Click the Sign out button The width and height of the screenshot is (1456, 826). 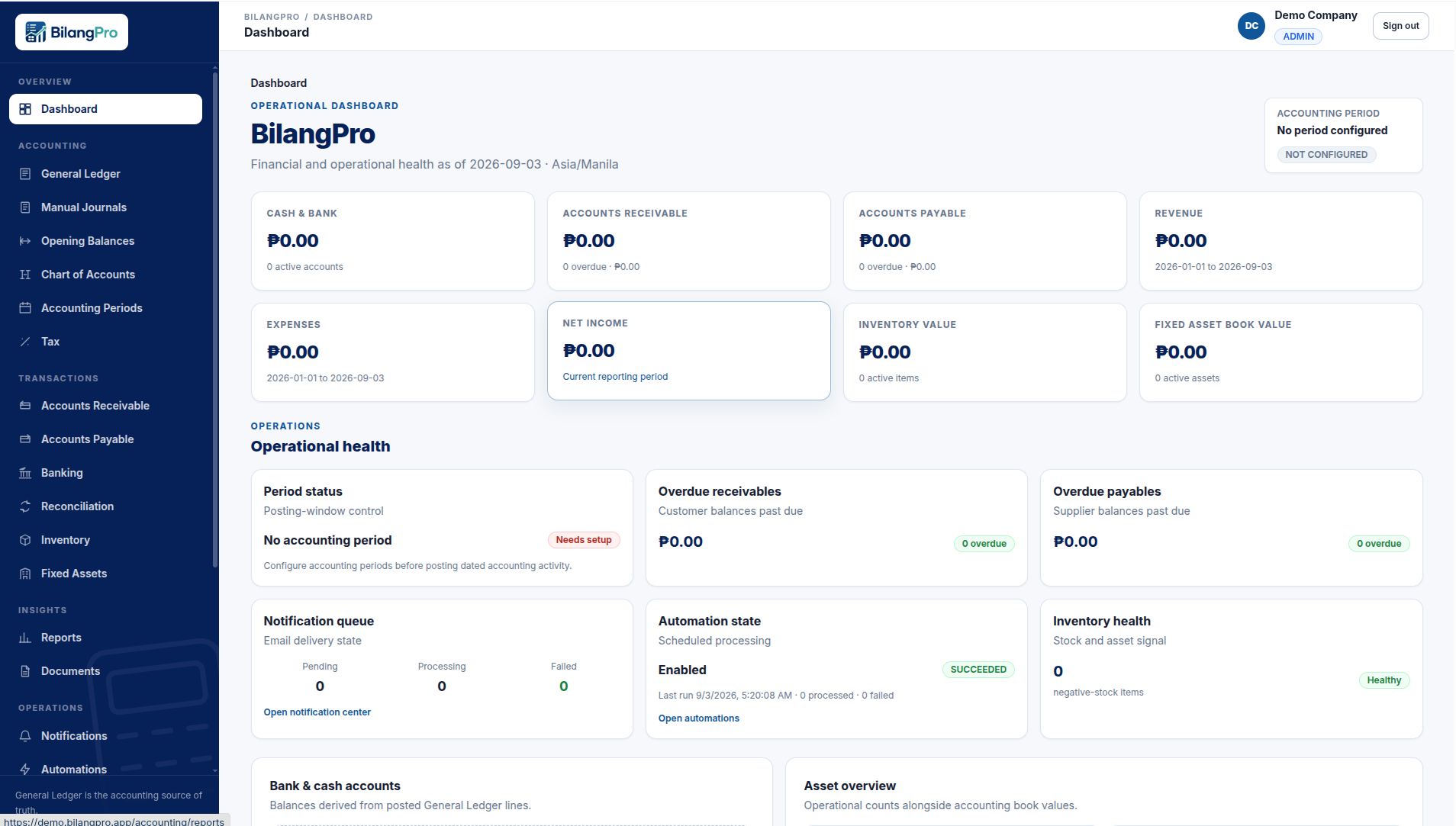(1400, 26)
